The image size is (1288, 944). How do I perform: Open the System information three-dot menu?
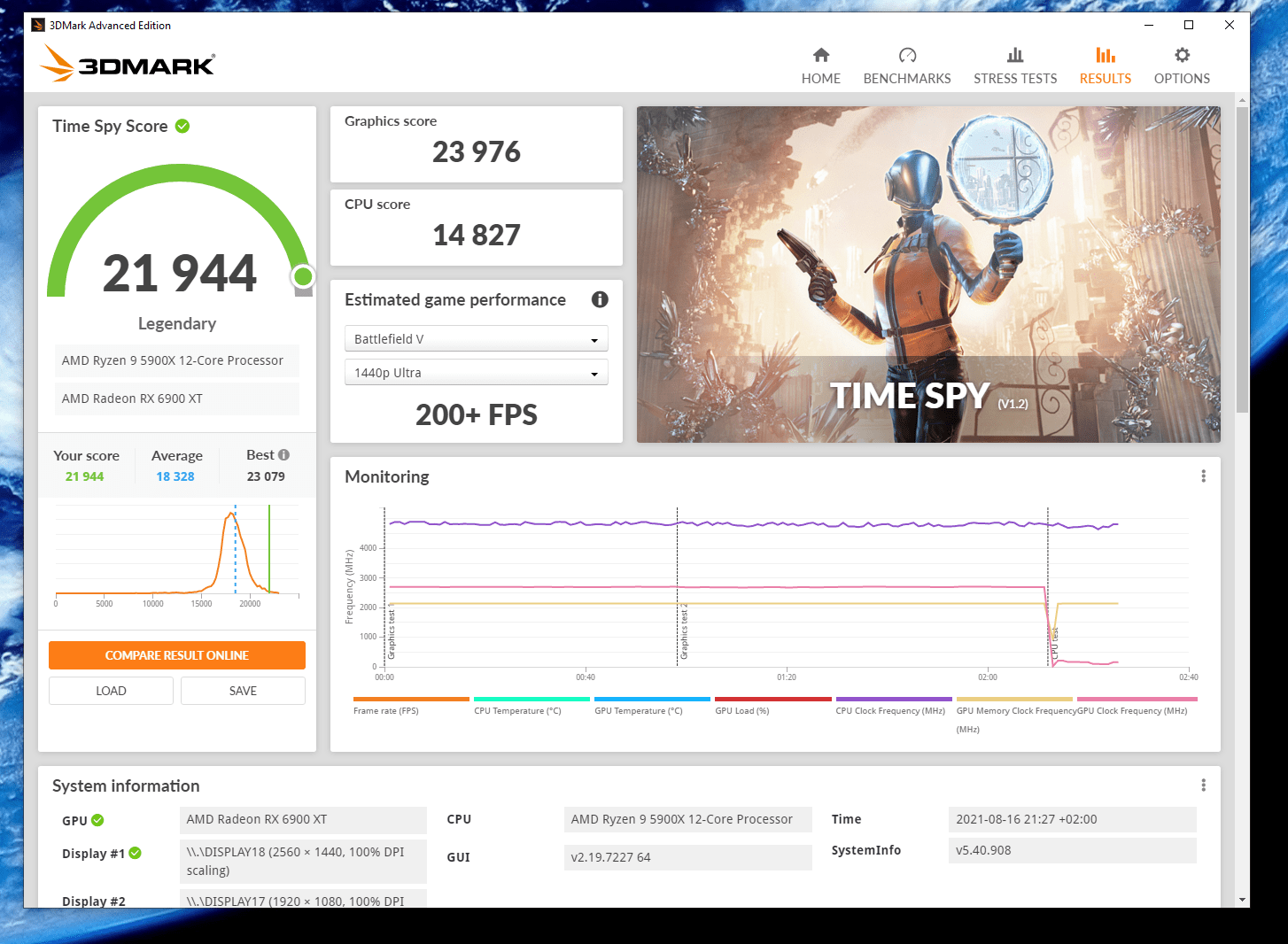tap(1203, 785)
